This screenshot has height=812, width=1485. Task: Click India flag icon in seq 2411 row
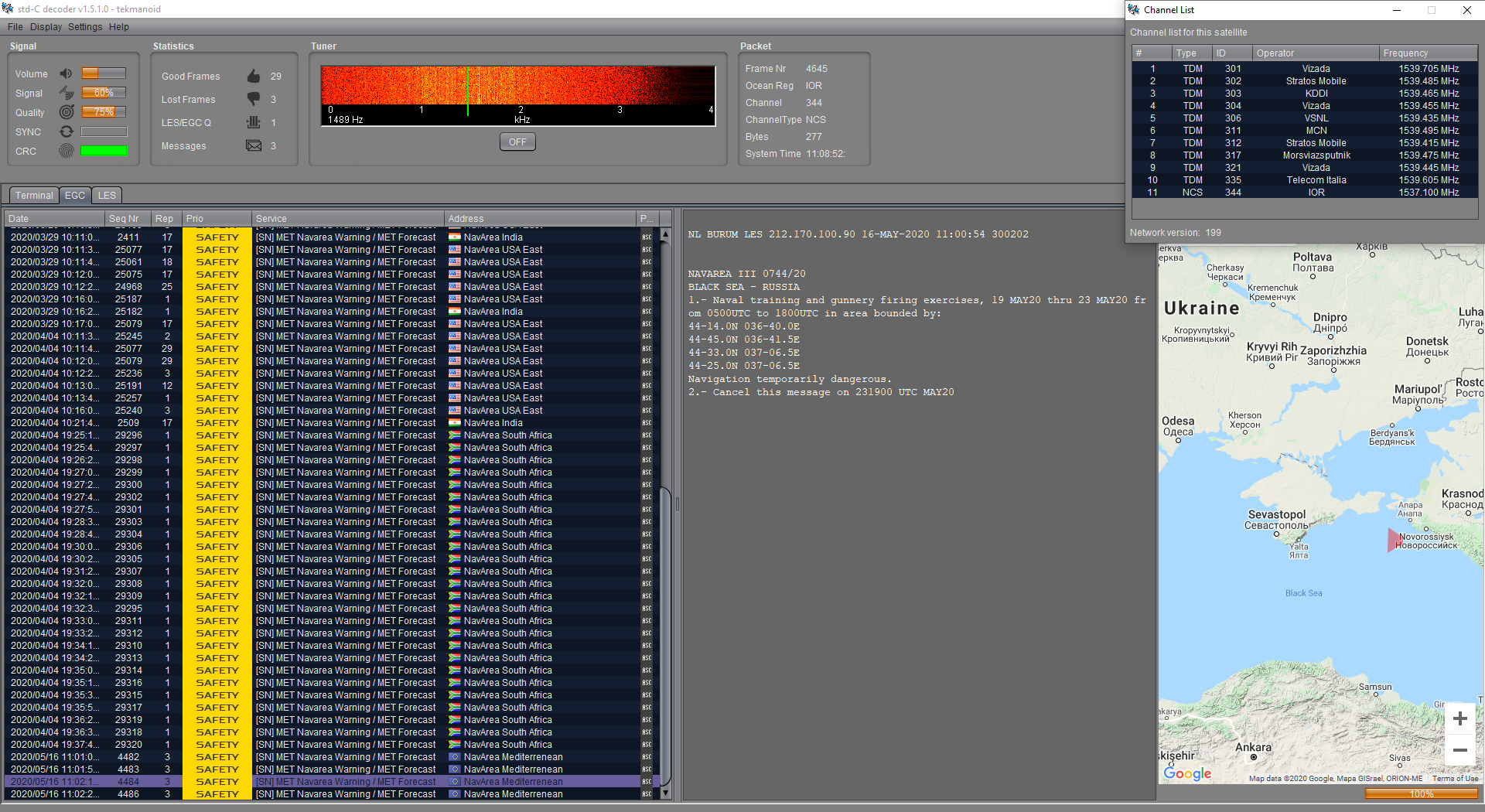(455, 237)
